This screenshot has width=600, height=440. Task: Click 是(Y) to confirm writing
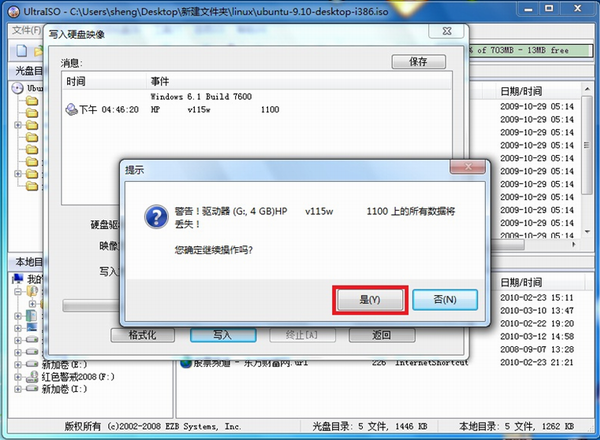click(370, 300)
